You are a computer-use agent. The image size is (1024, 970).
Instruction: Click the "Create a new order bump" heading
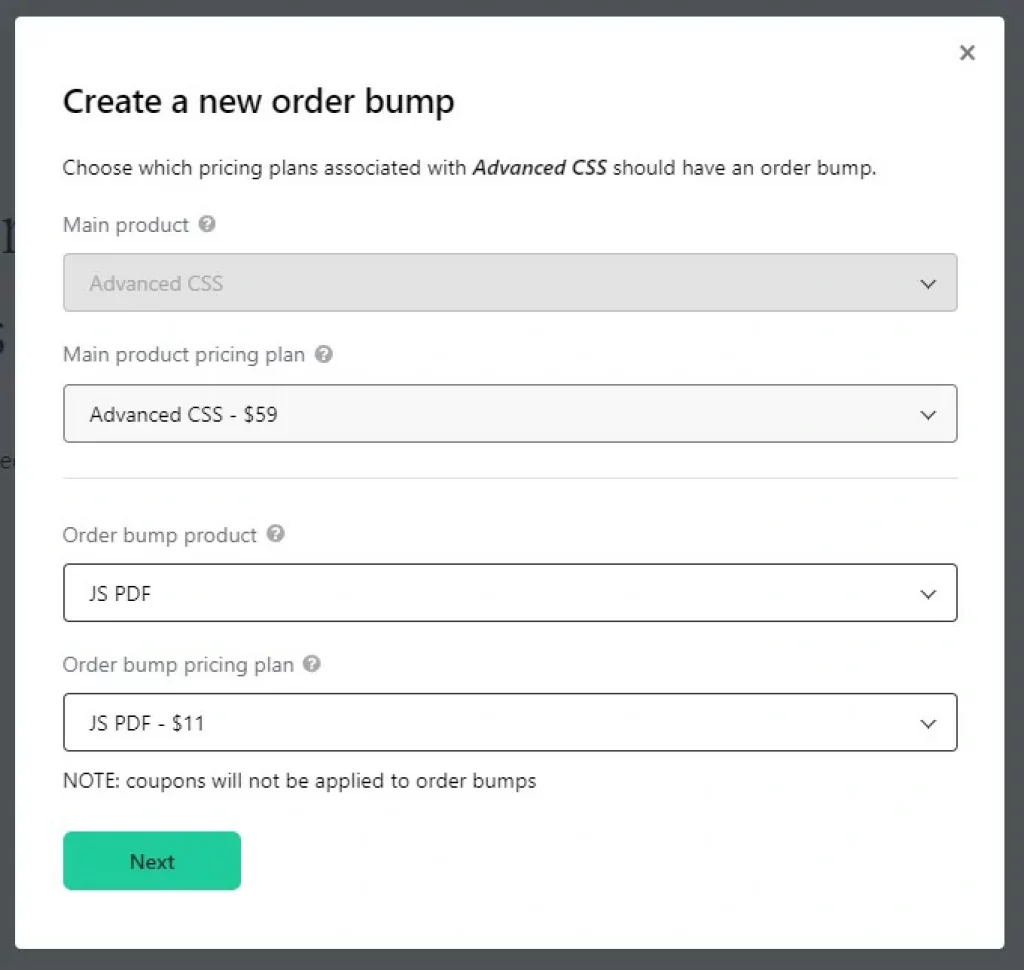click(258, 101)
